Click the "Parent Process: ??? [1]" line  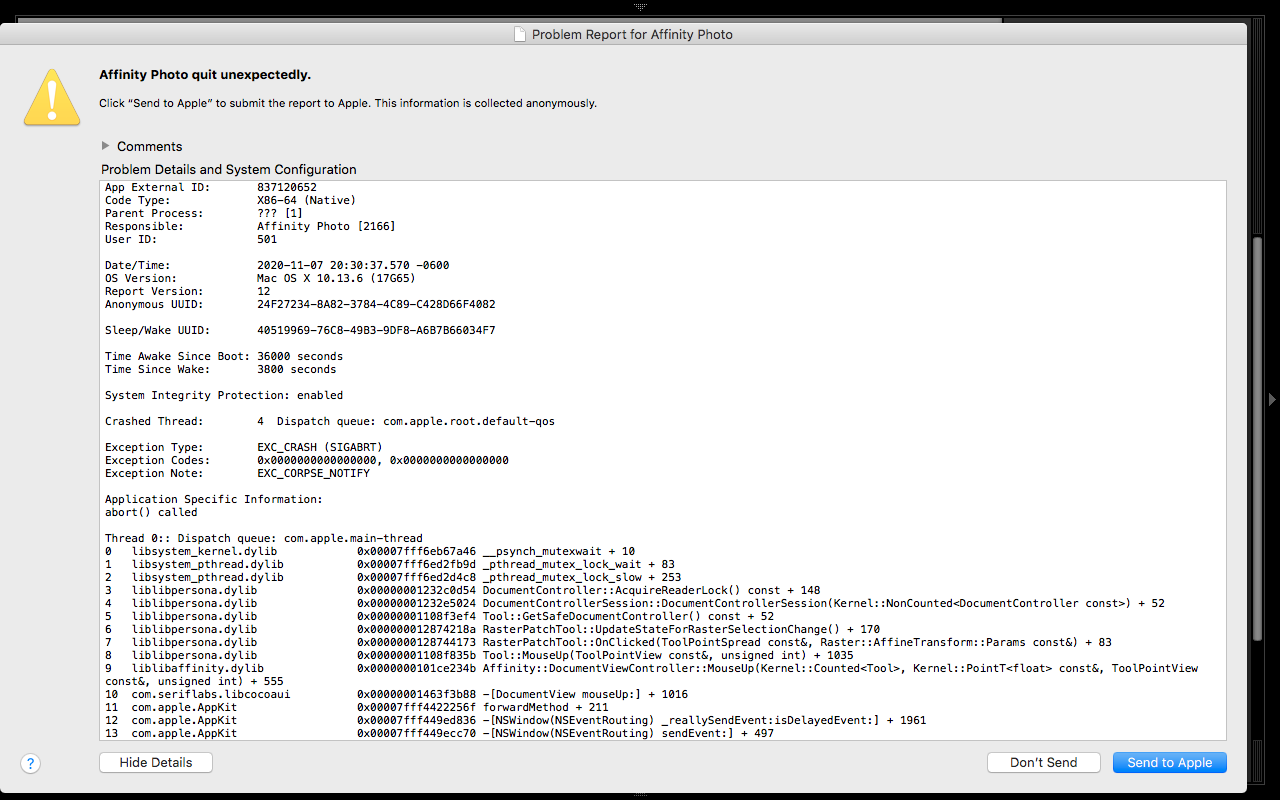(x=204, y=213)
